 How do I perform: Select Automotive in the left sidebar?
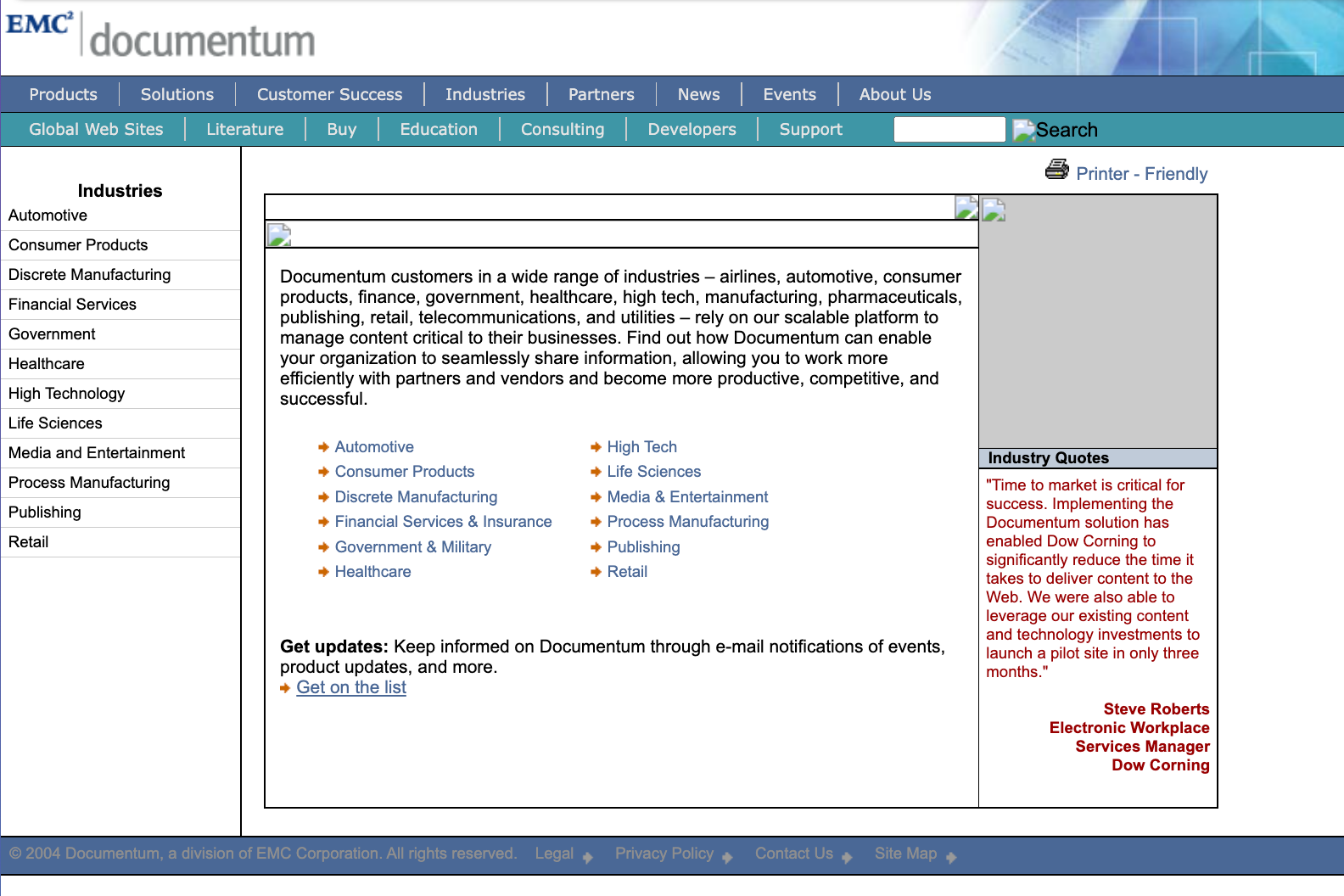(48, 216)
